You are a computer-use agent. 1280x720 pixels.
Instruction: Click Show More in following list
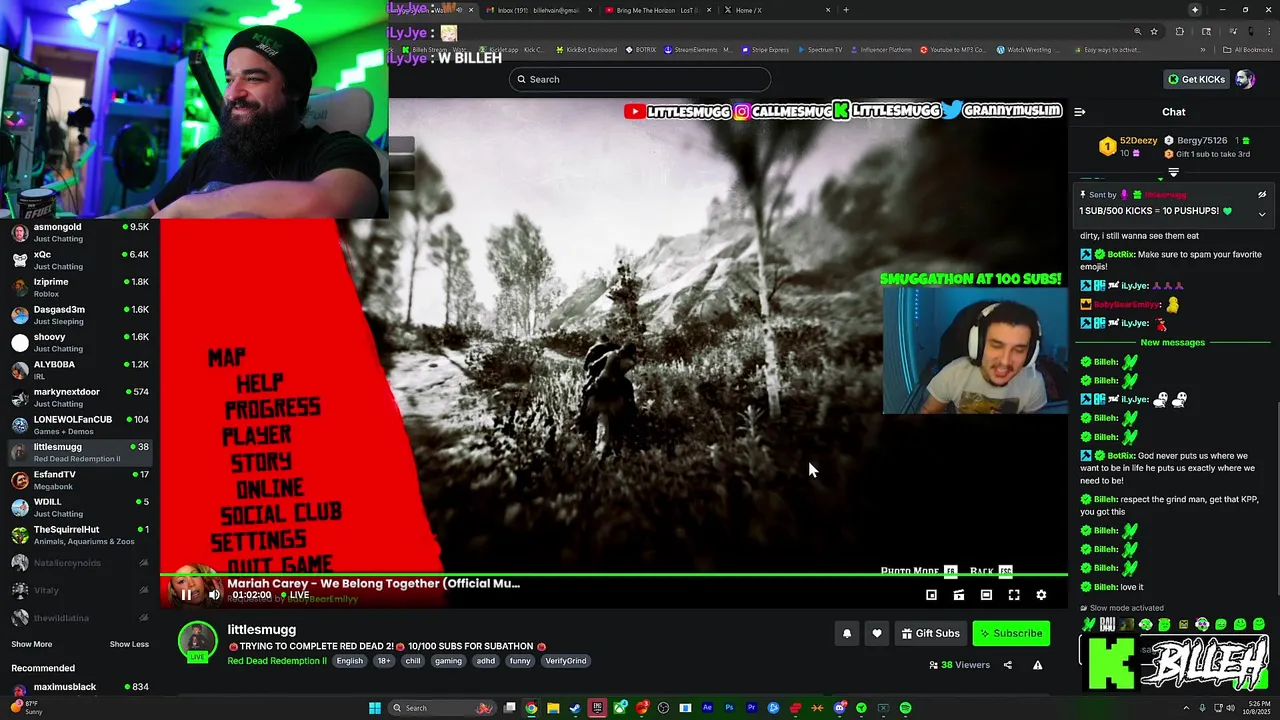tap(32, 644)
